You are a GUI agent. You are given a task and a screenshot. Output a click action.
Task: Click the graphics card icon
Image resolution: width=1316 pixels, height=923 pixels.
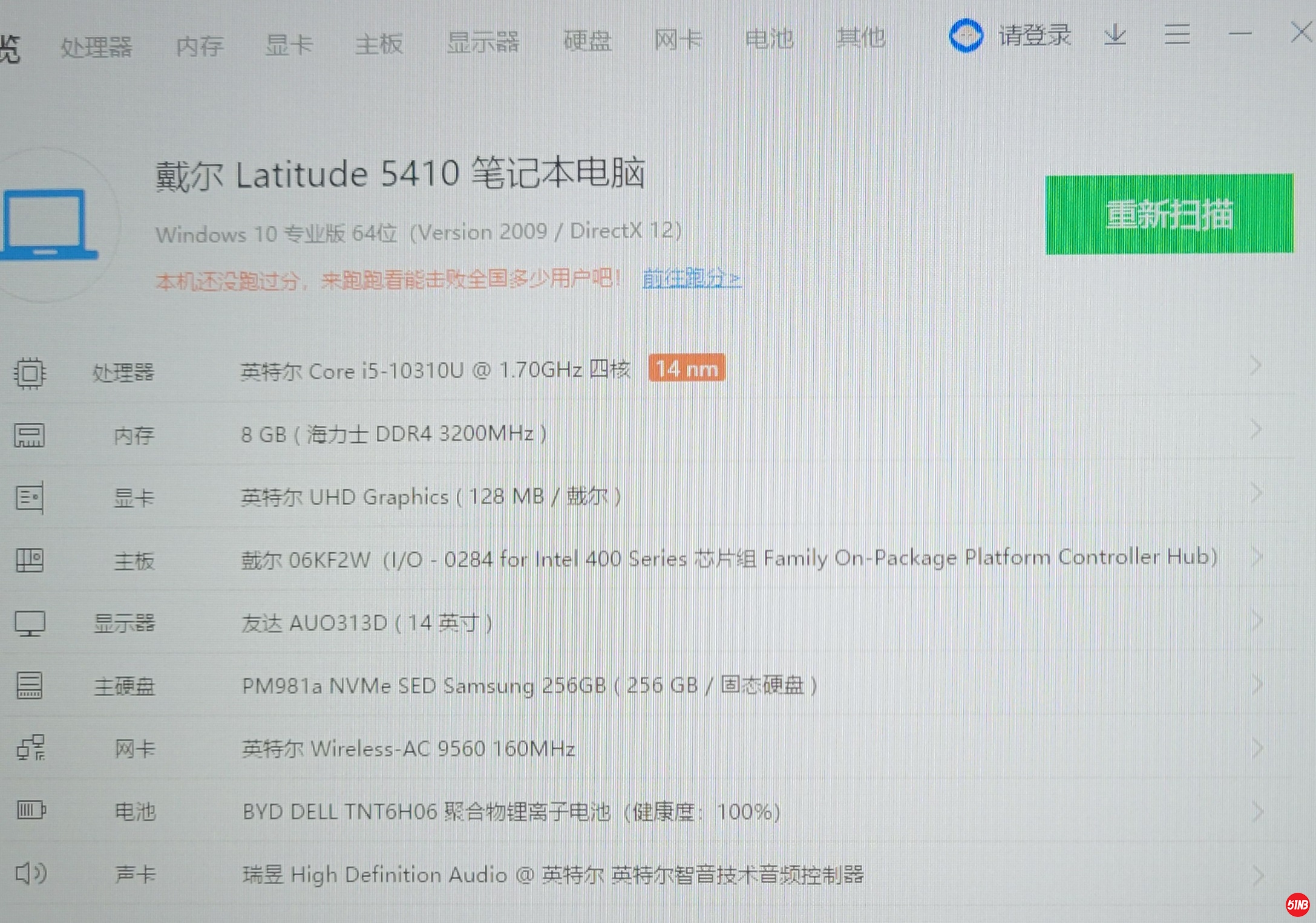click(x=30, y=498)
